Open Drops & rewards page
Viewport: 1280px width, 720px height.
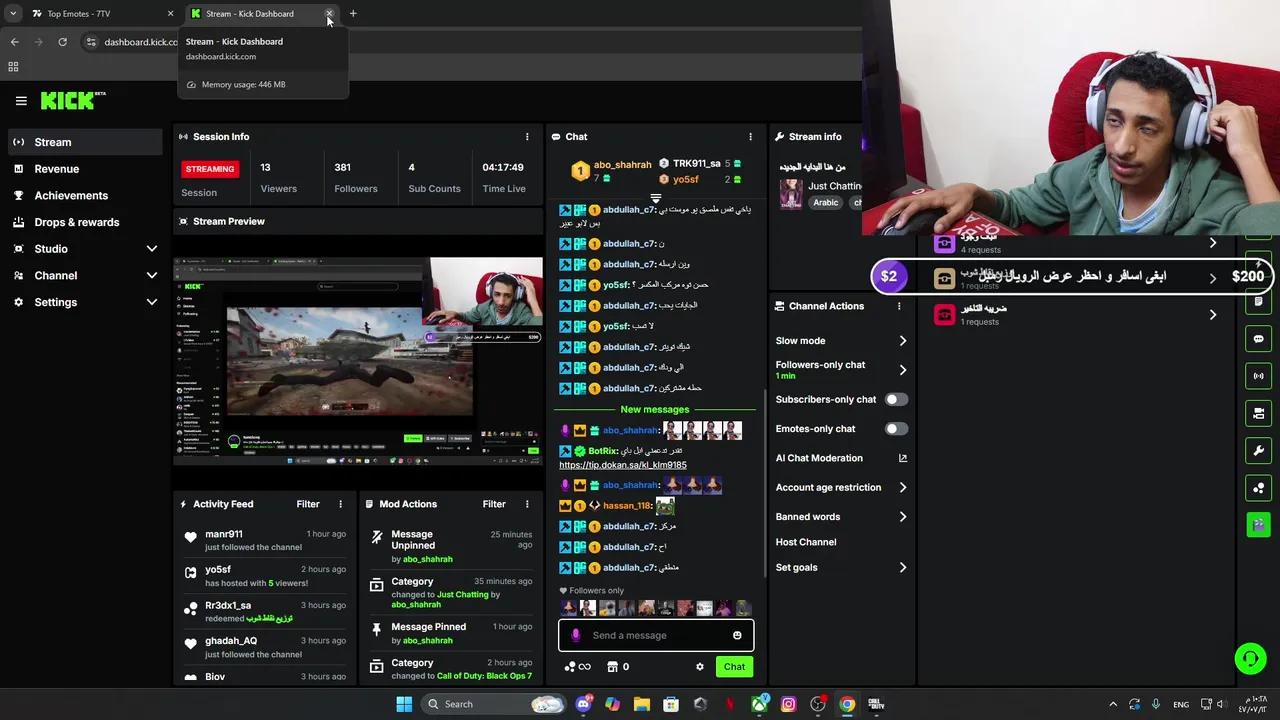[85, 222]
